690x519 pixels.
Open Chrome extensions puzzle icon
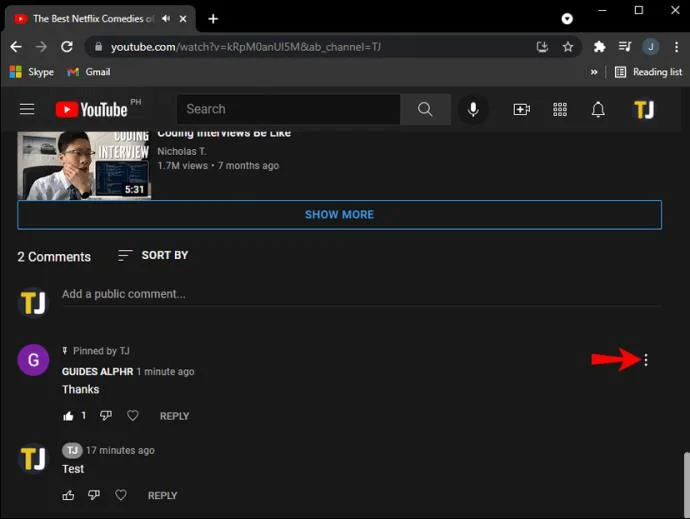[599, 47]
